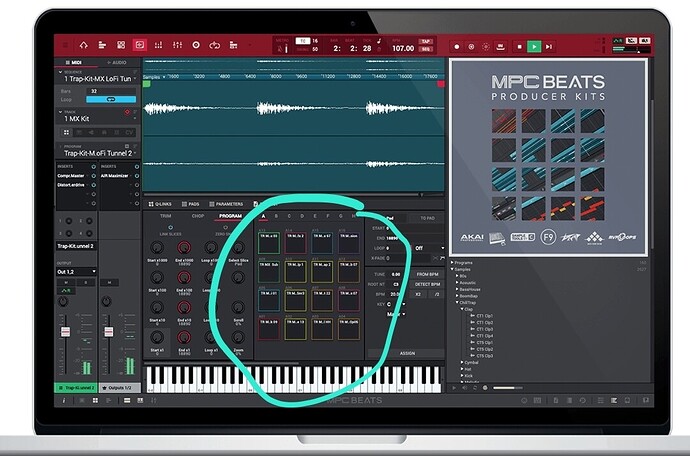690x456 pixels.
Task: Click the pad grid icon in toolbar
Action: click(121, 45)
